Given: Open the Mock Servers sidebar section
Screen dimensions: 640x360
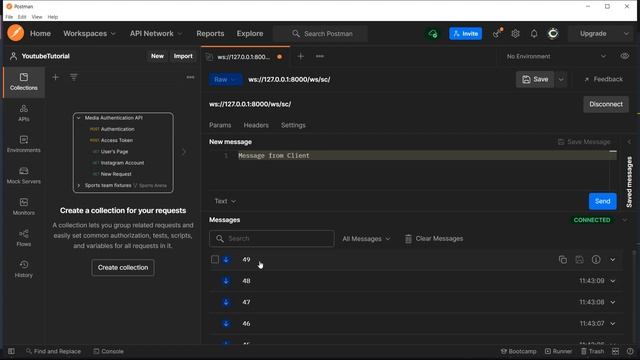Looking at the screenshot, I should (x=24, y=176).
